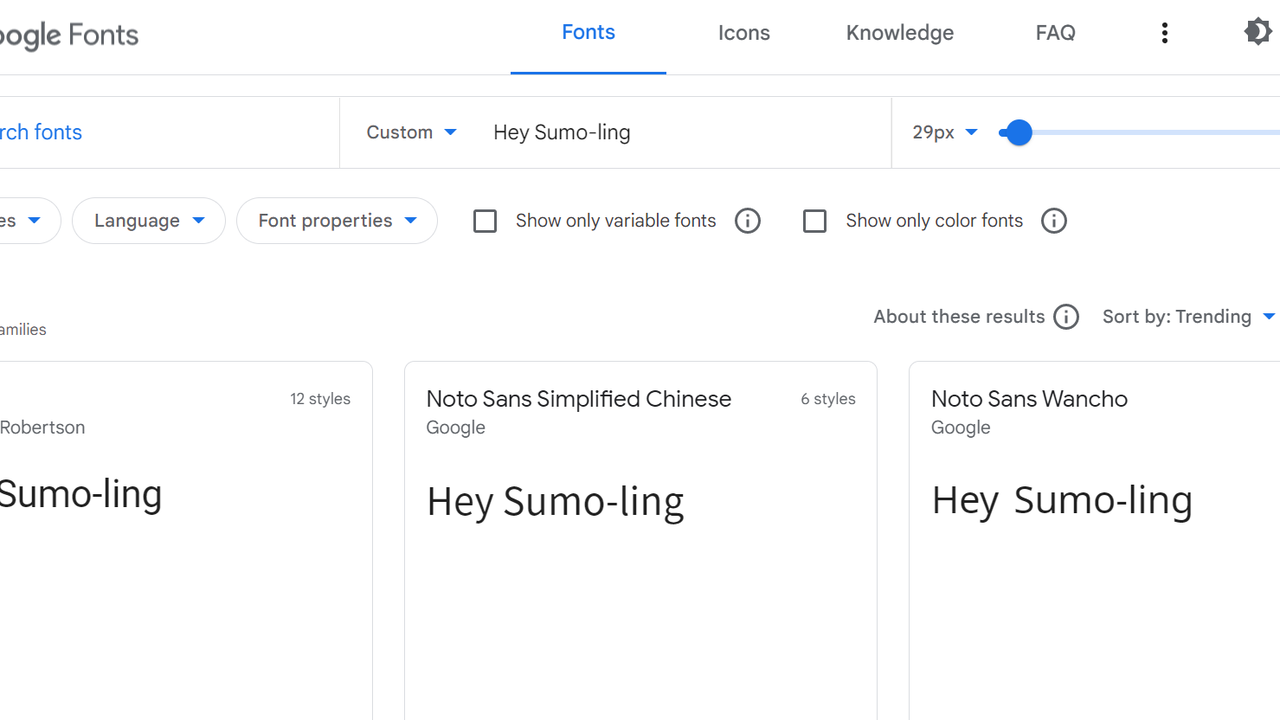Click the 12 styles label
This screenshot has height=720, width=1280.
point(320,399)
